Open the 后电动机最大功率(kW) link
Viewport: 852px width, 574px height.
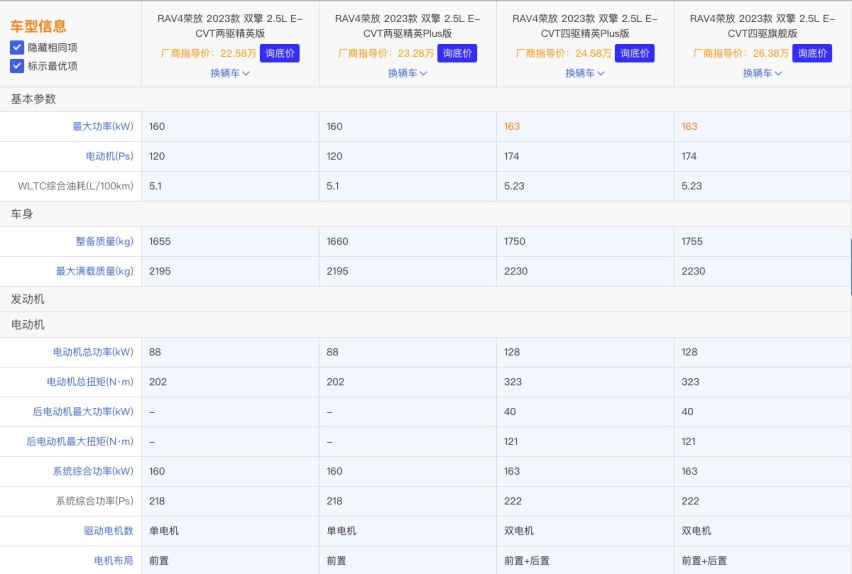[x=83, y=412]
